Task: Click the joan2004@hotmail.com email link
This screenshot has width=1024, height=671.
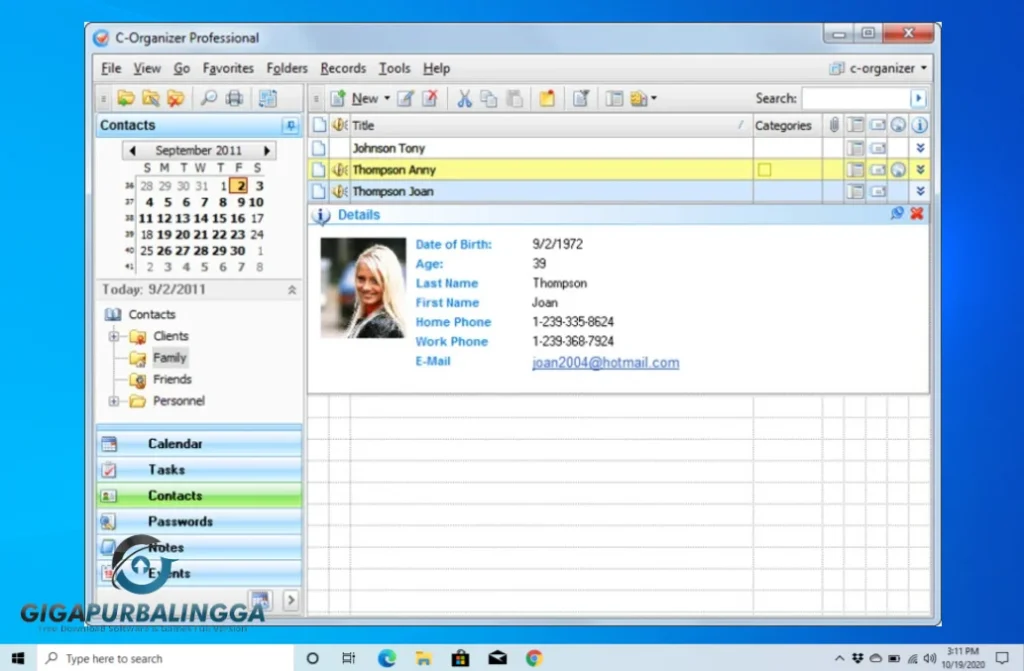Action: pyautogui.click(x=605, y=362)
